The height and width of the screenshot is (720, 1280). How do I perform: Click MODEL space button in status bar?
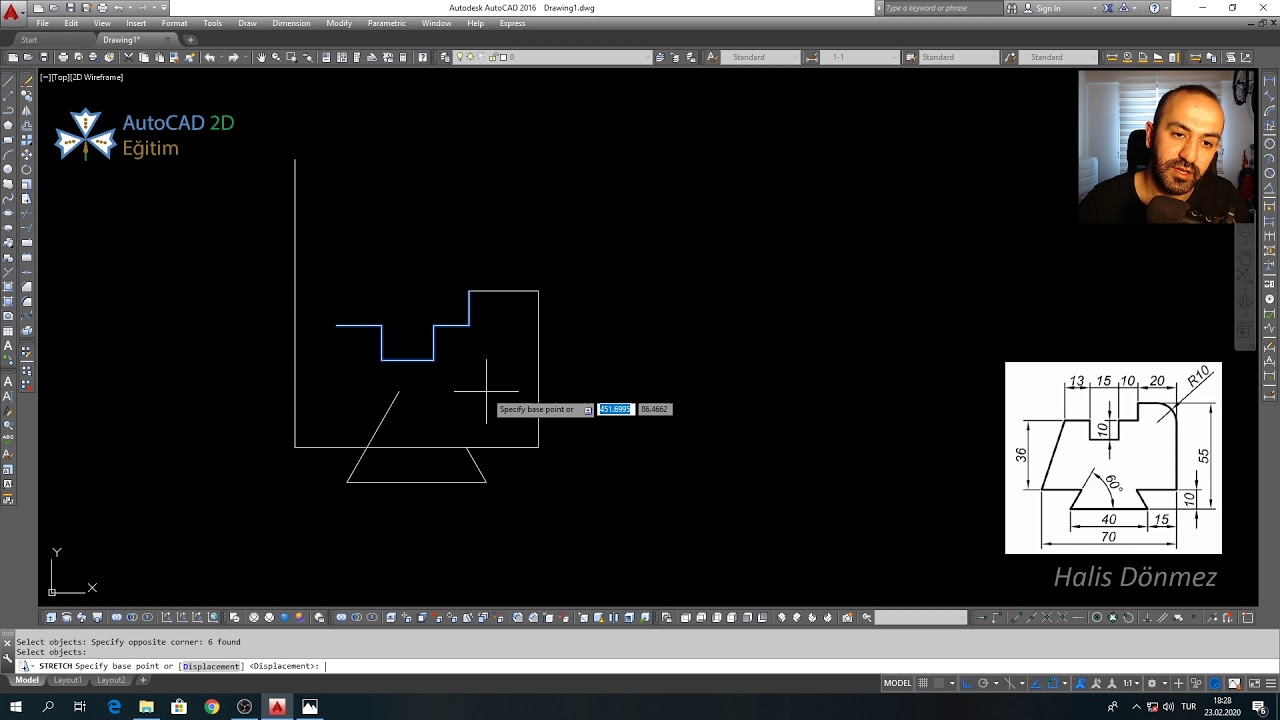(x=898, y=683)
